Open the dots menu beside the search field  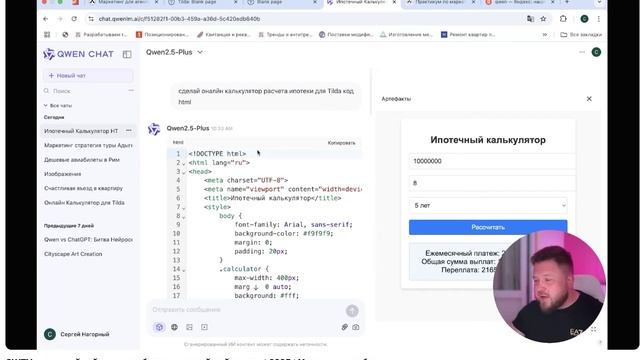tap(131, 91)
